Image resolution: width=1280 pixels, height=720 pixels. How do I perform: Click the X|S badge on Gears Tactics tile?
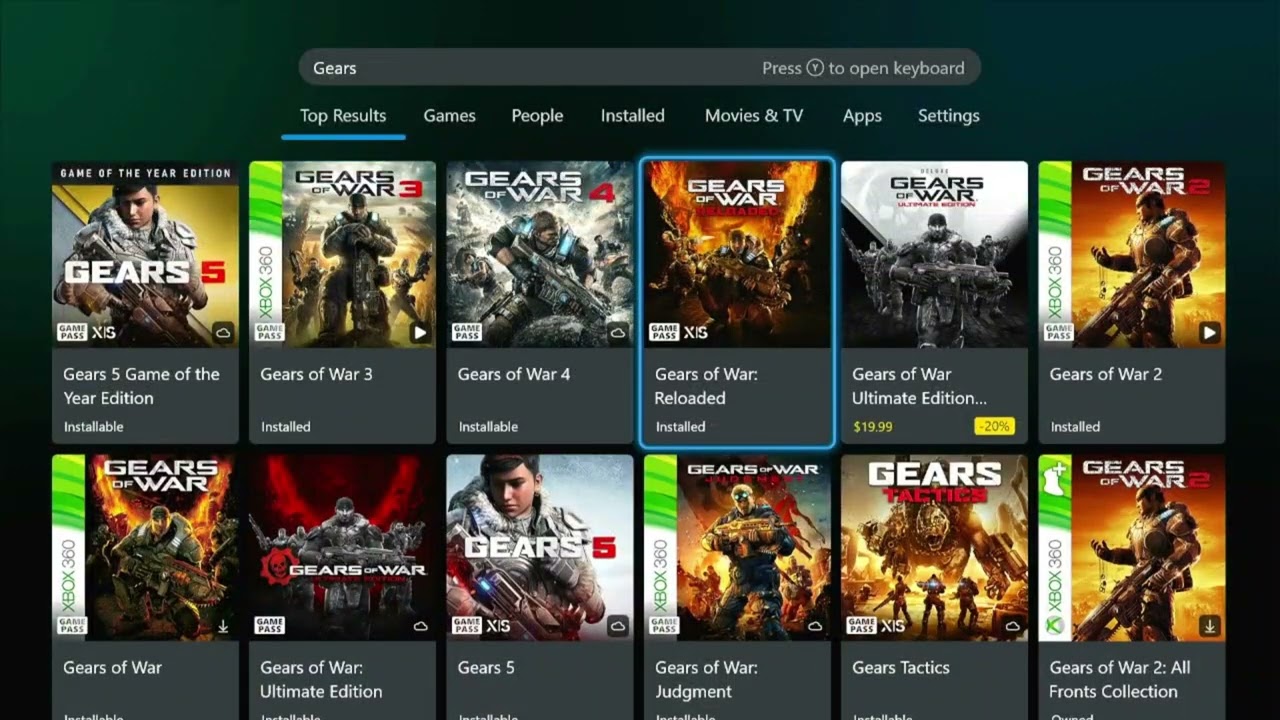click(894, 626)
